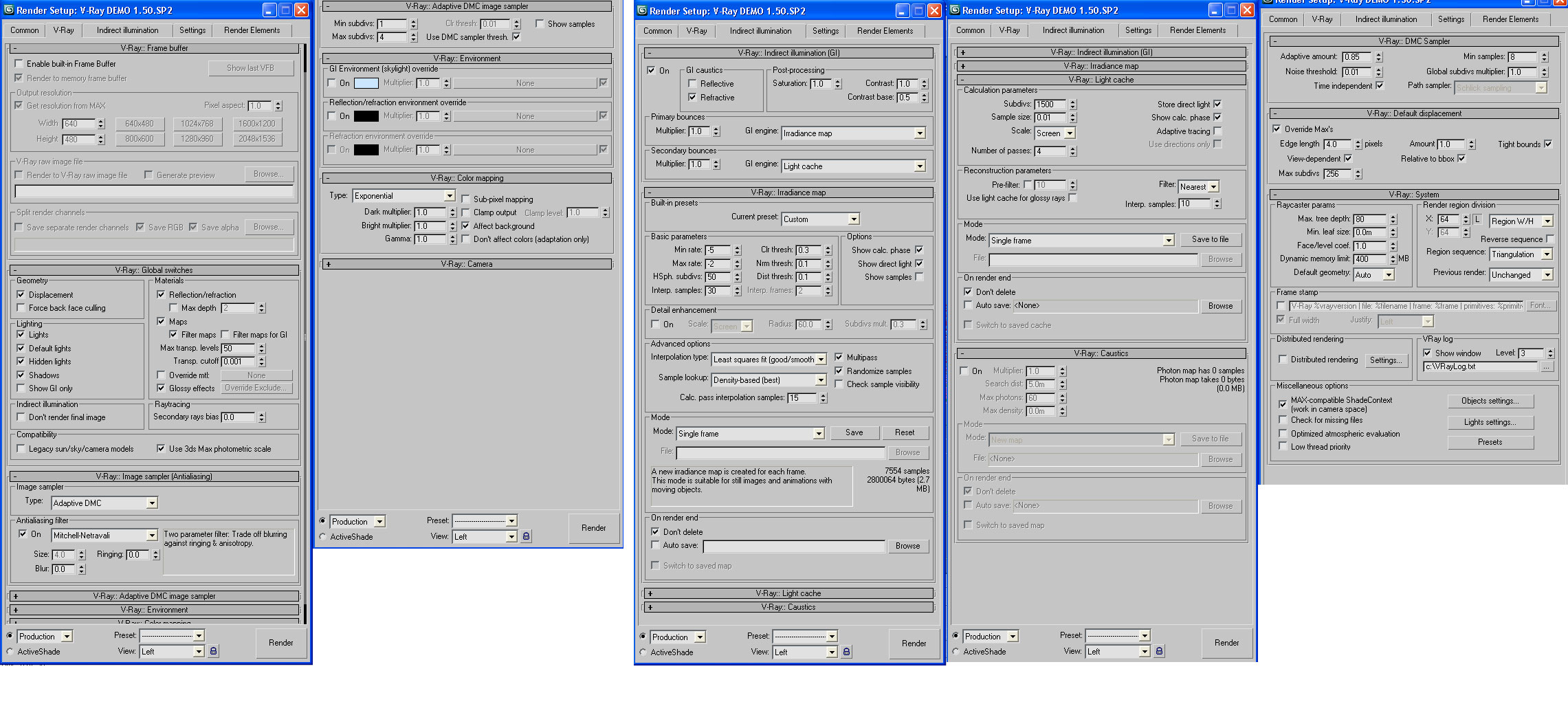This screenshot has height=704, width=1568.
Task: Select ActiveShade radio in Frame buffer window
Action: click(10, 652)
